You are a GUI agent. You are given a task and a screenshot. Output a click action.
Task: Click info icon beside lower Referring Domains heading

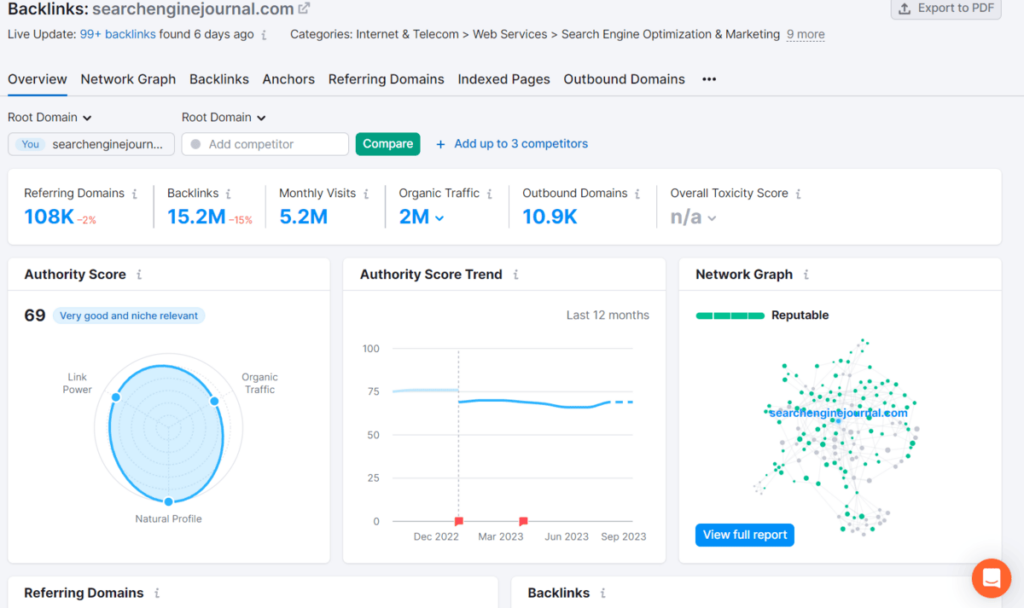[157, 593]
